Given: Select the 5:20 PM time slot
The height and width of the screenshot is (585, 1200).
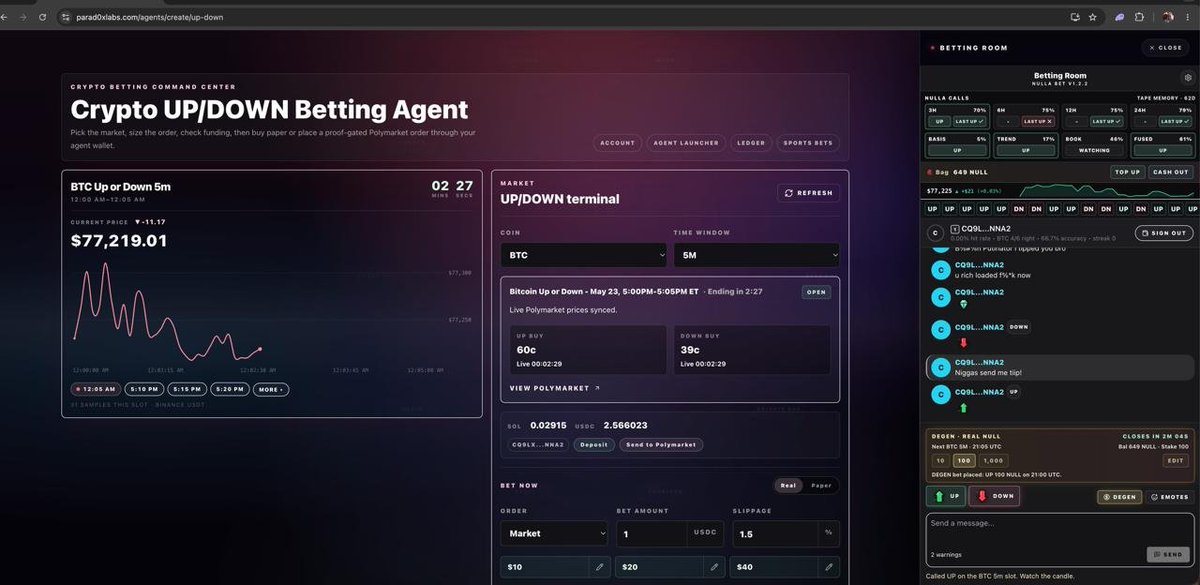Looking at the screenshot, I should [x=229, y=389].
